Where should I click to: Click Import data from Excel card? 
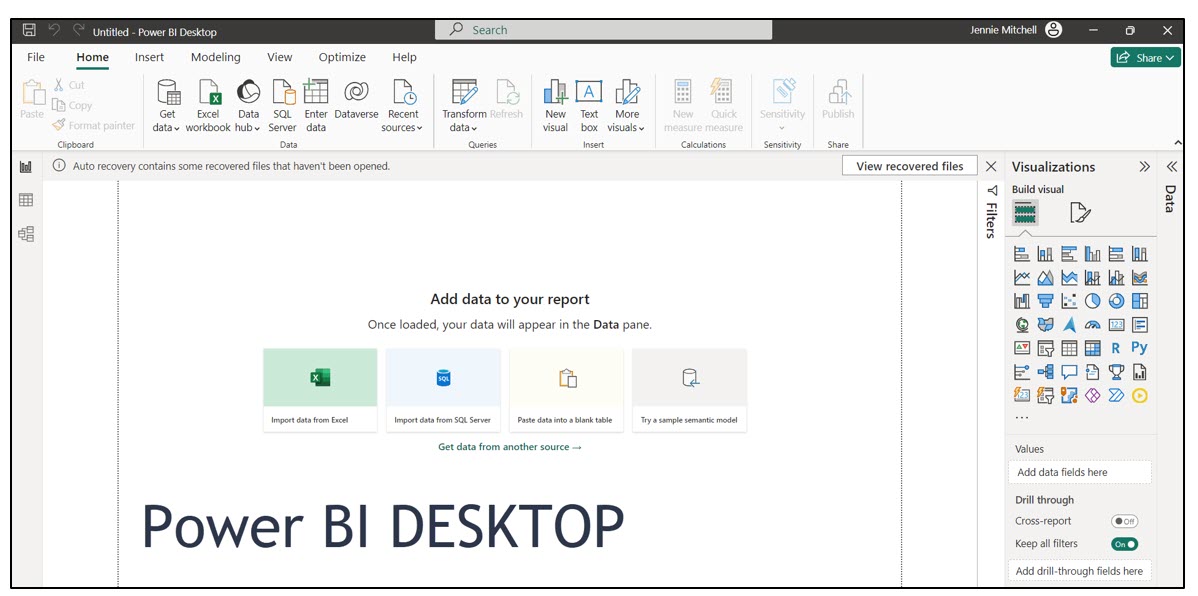(320, 390)
